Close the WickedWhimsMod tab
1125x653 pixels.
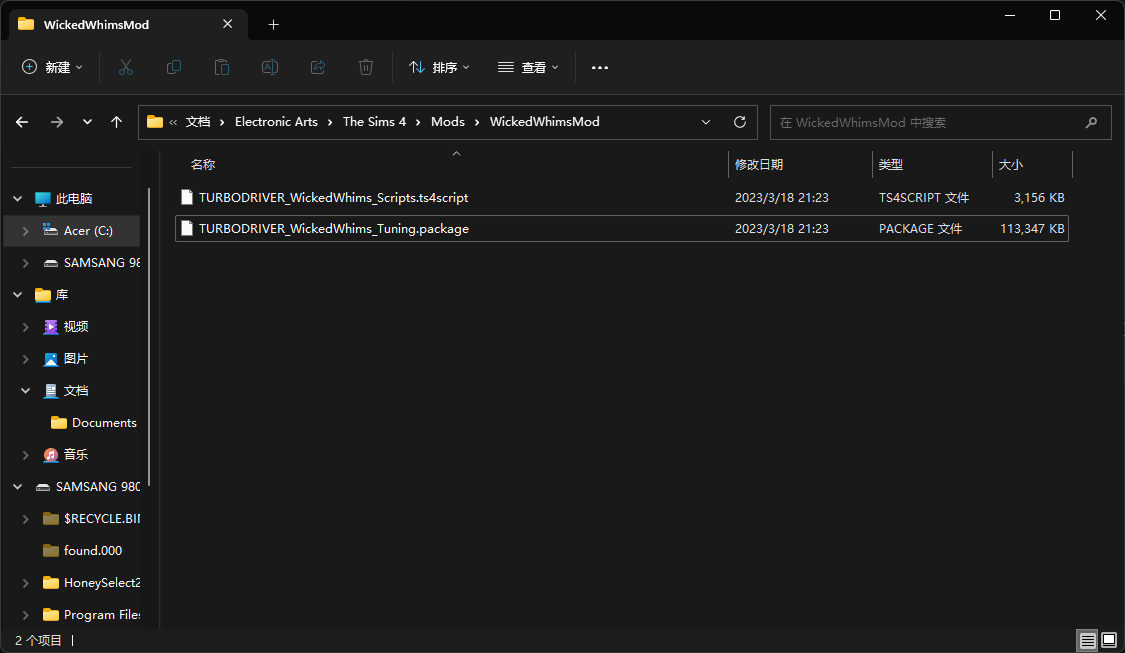pyautogui.click(x=227, y=24)
